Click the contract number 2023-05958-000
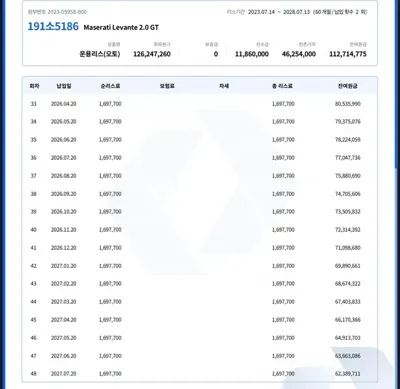 coord(67,12)
